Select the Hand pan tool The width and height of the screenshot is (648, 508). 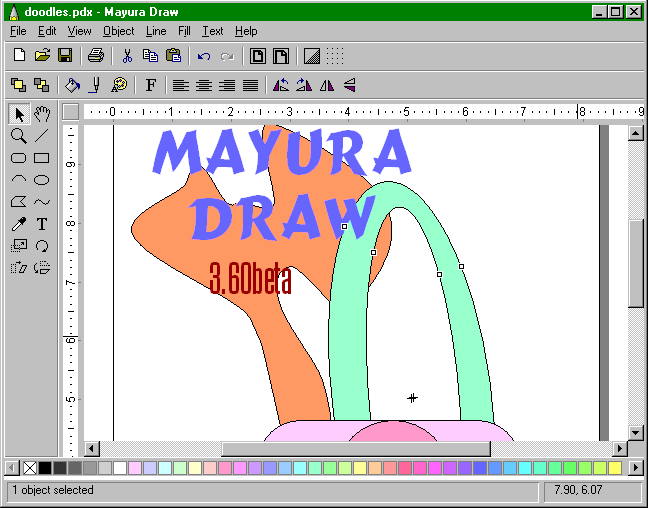click(x=42, y=114)
